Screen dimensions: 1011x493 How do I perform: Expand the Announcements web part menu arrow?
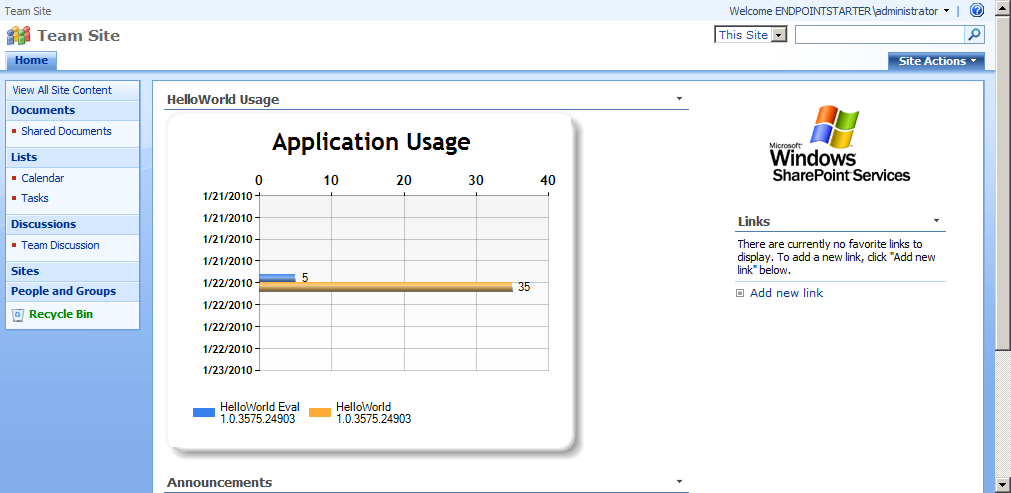679,481
